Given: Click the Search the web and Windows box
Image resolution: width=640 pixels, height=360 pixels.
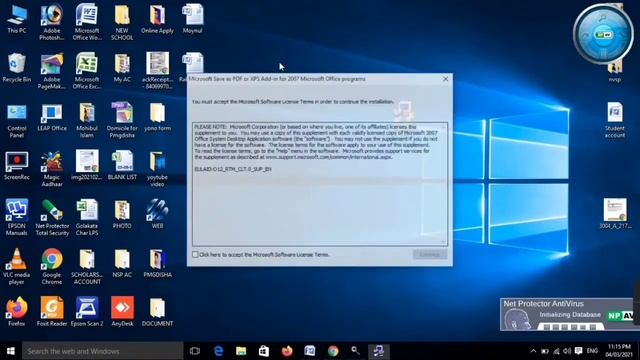Looking at the screenshot, I should pyautogui.click(x=103, y=351).
